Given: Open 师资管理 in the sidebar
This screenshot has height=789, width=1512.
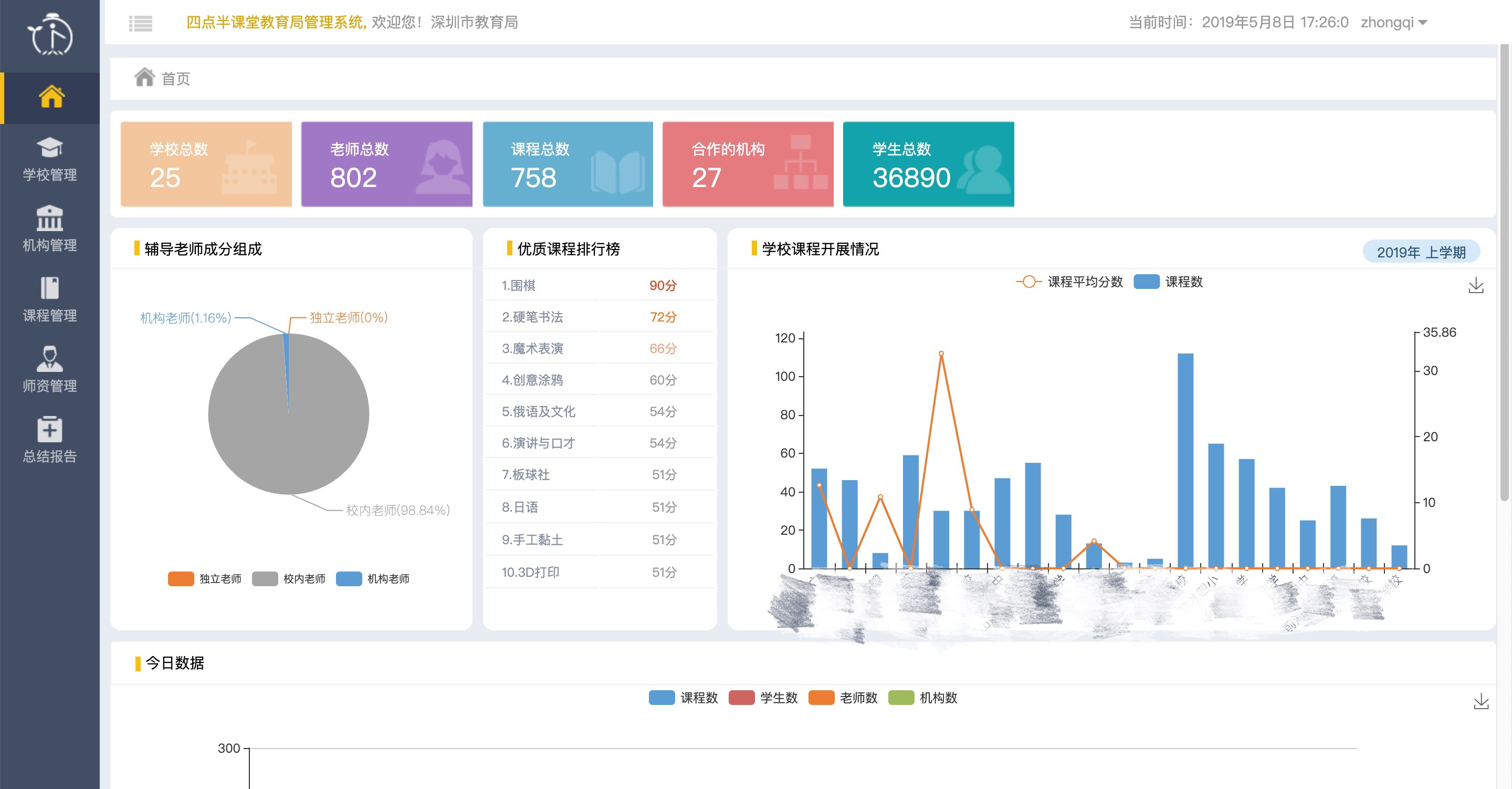Looking at the screenshot, I should point(50,370).
